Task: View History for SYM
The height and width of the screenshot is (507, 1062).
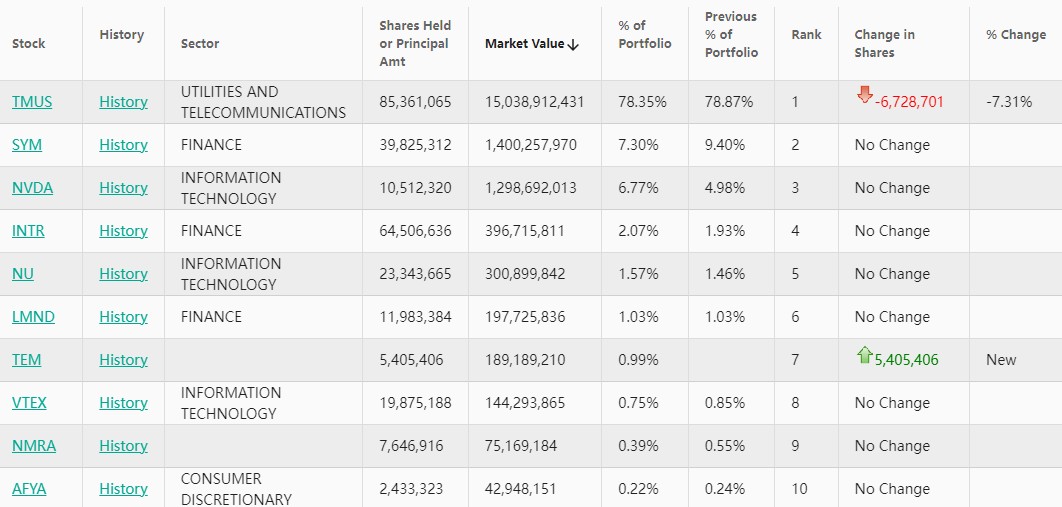Action: 123,145
